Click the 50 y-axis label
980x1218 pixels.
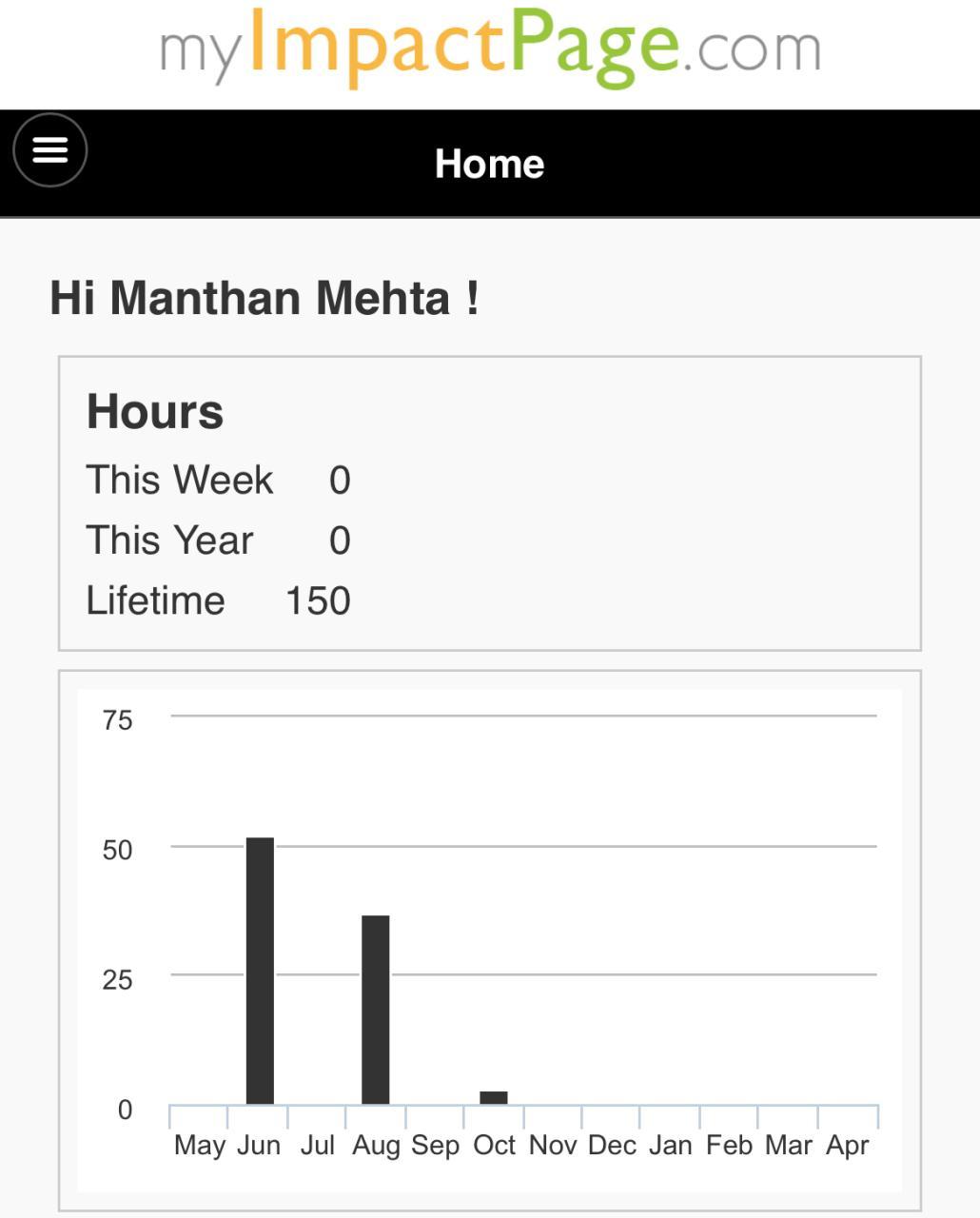click(117, 850)
